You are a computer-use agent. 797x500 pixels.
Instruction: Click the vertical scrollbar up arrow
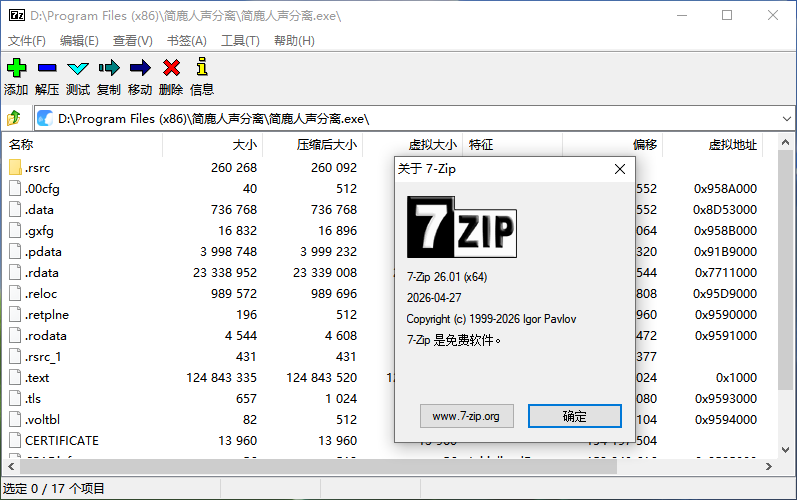785,143
